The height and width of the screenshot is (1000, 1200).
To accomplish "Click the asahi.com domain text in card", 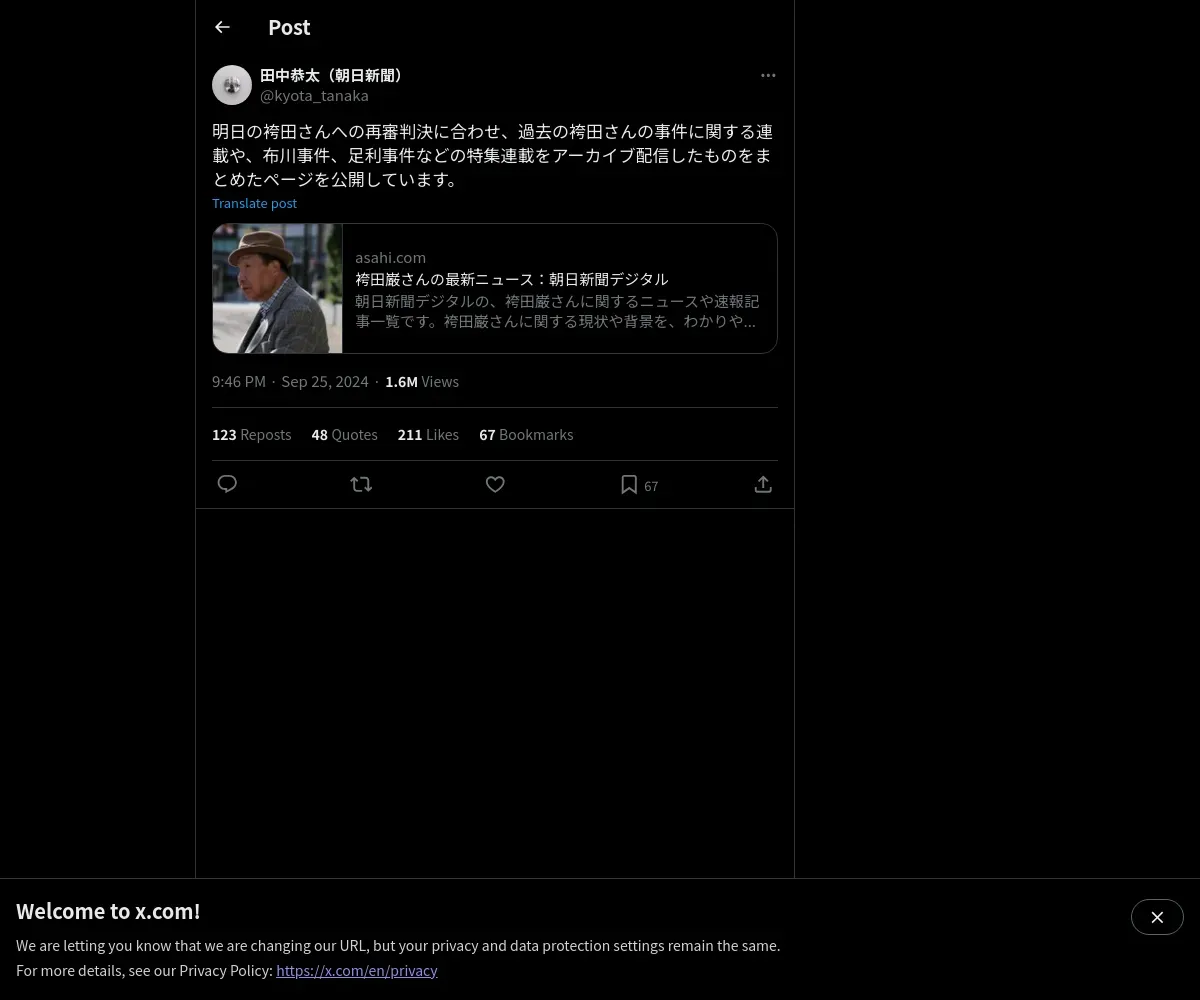I will point(390,257).
